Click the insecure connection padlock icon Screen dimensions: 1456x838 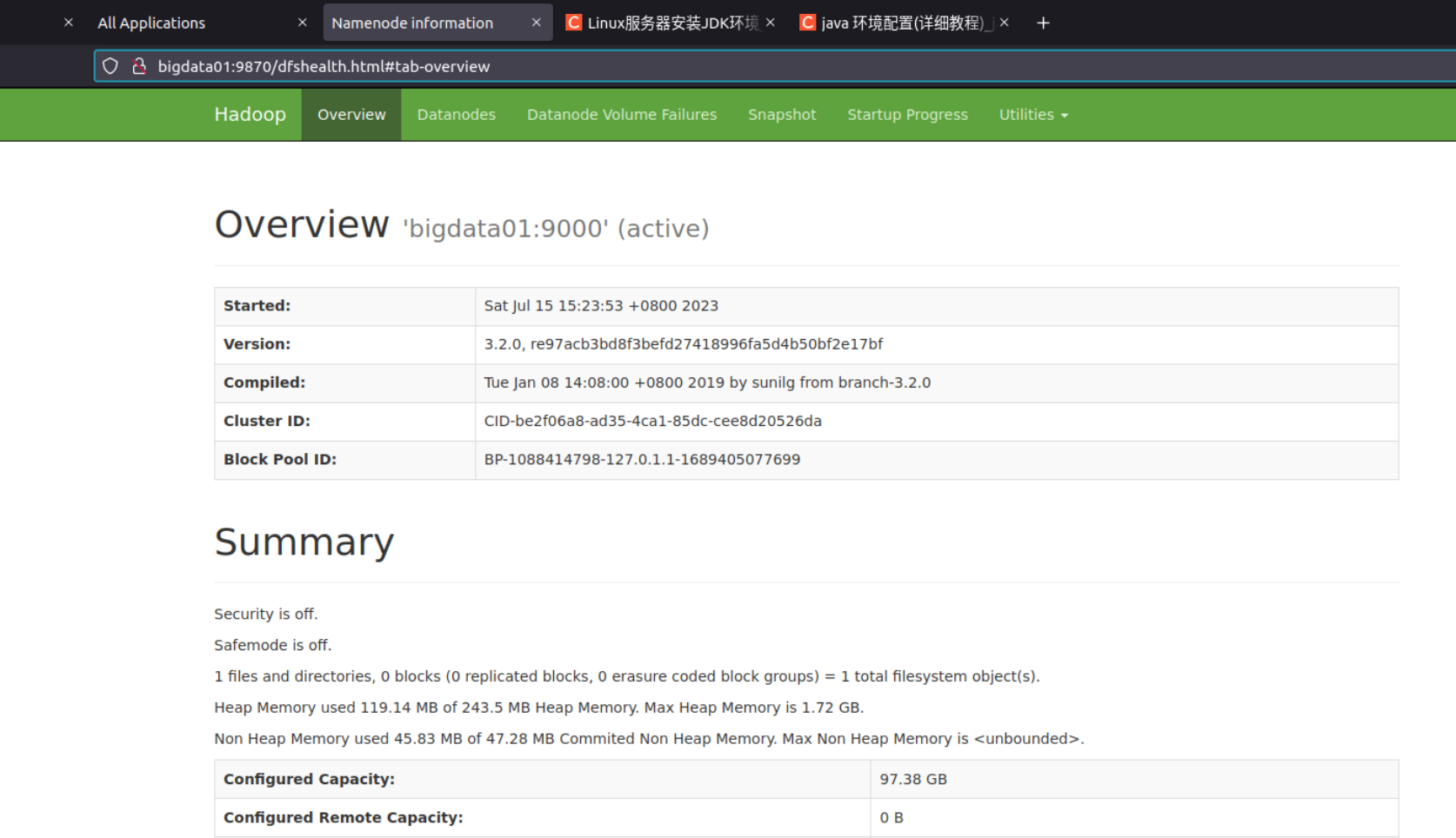tap(138, 66)
